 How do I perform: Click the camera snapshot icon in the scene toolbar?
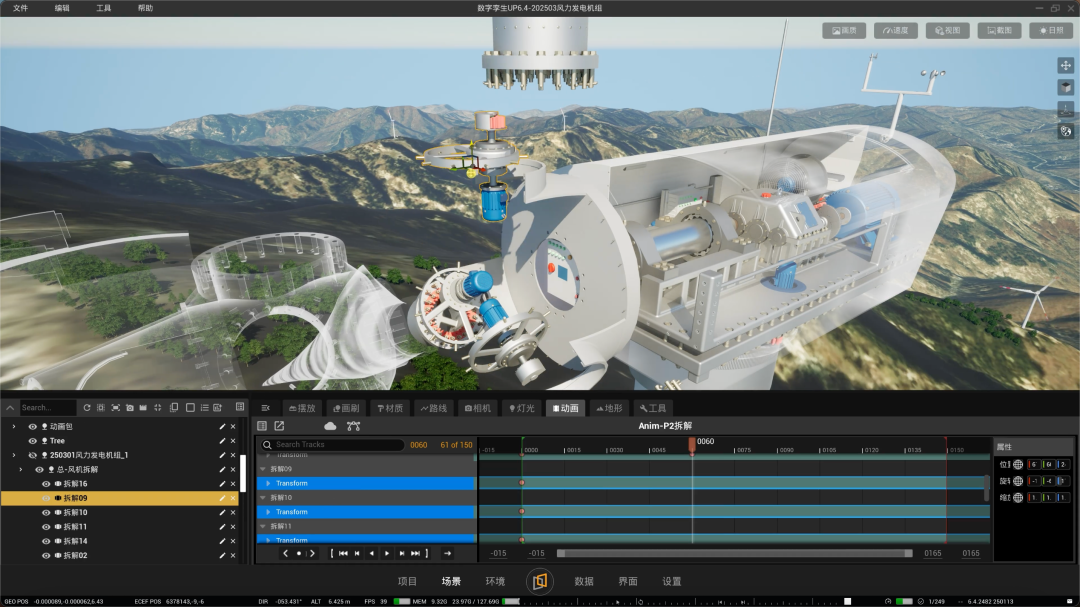(x=129, y=408)
